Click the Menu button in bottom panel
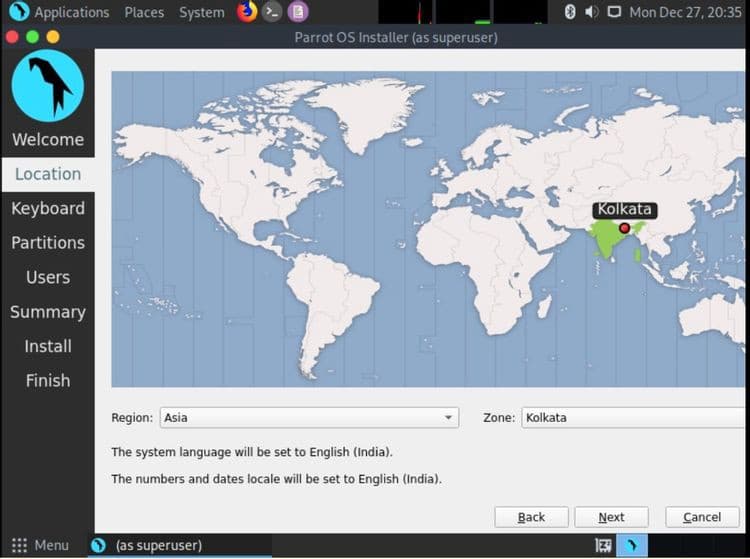This screenshot has height=559, width=750. (x=40, y=545)
